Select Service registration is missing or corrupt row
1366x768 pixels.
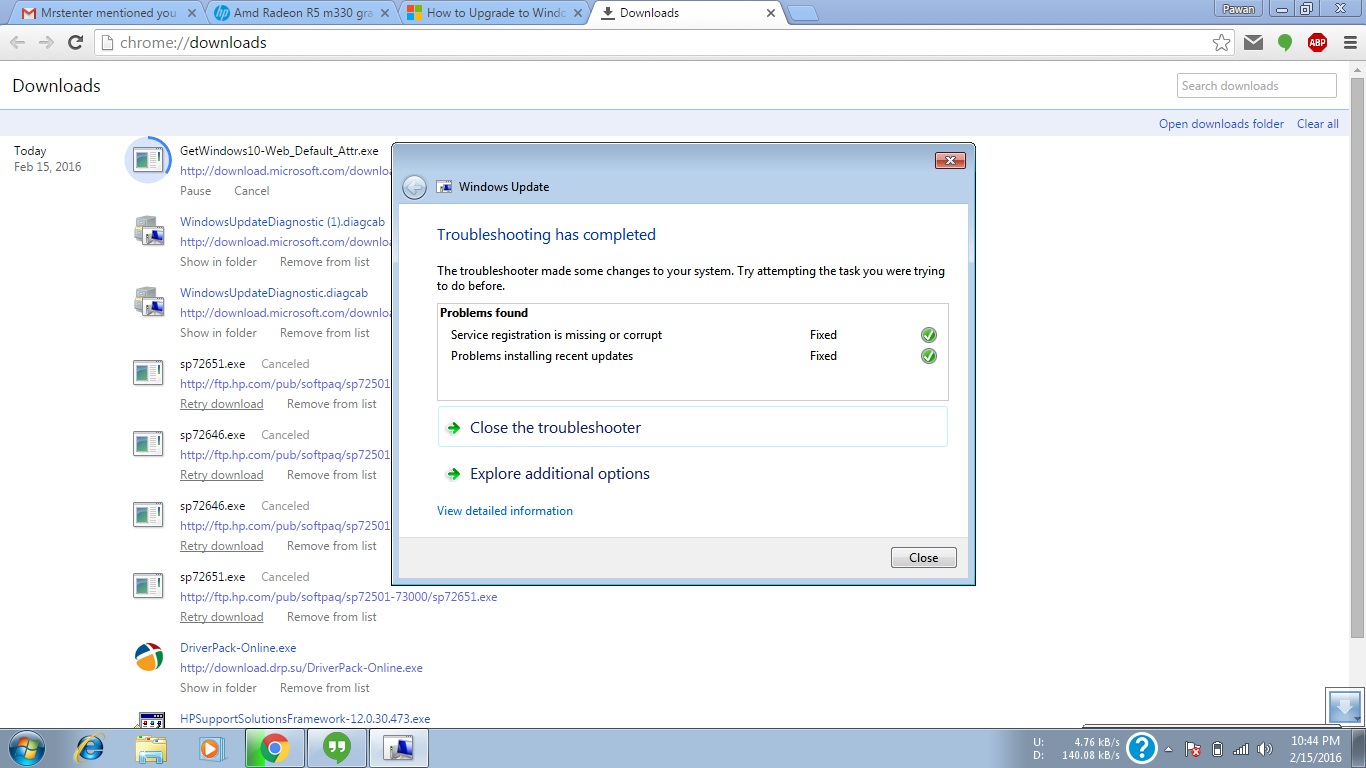click(692, 335)
